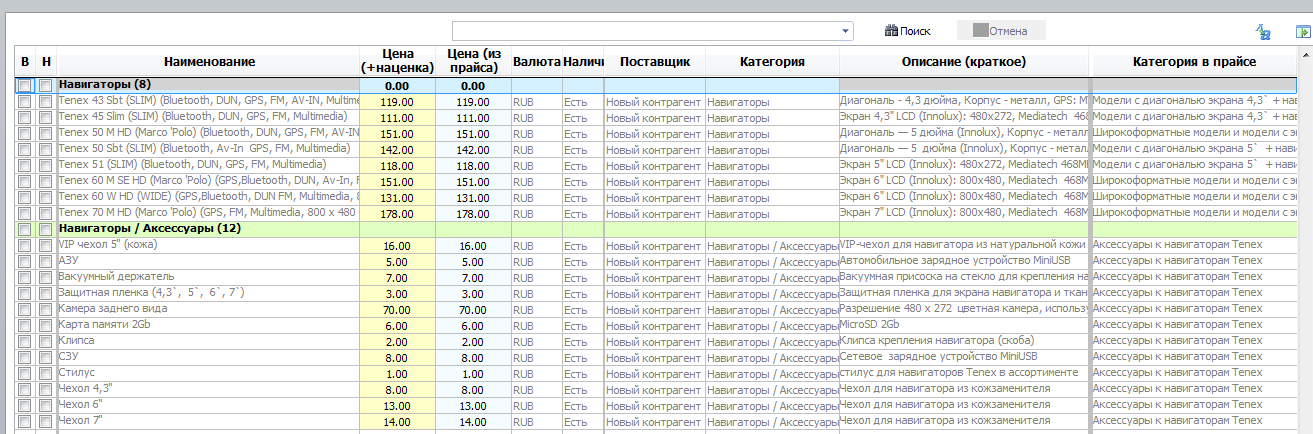Click the 119.00 markup price of Tenex 43
The height and width of the screenshot is (434, 1313).
pos(398,102)
